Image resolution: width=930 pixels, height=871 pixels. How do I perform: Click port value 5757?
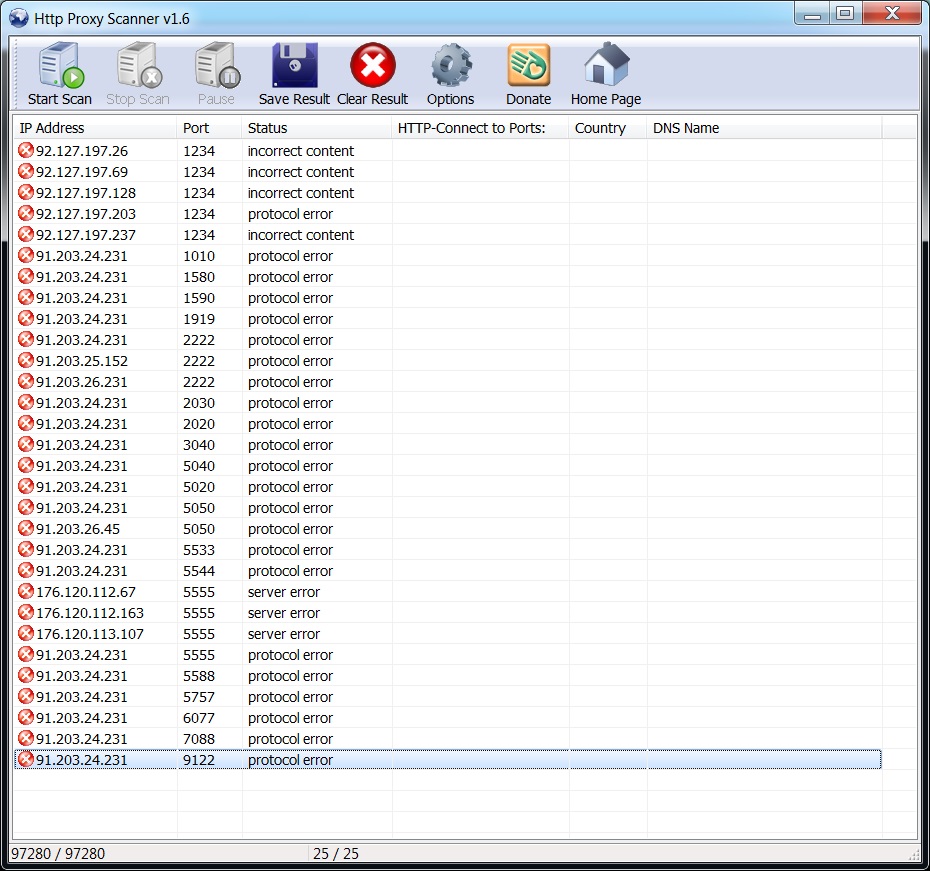pyautogui.click(x=199, y=697)
